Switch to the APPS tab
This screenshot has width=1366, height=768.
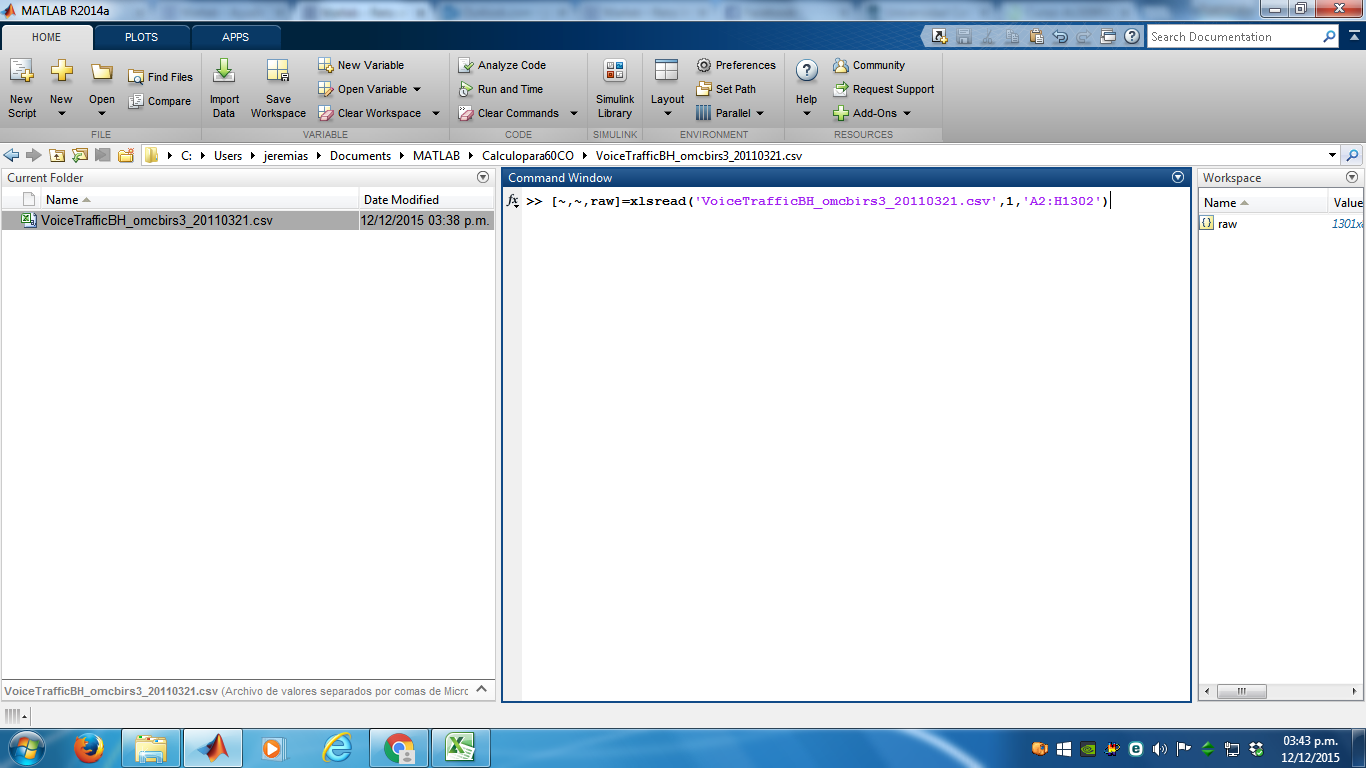click(236, 37)
